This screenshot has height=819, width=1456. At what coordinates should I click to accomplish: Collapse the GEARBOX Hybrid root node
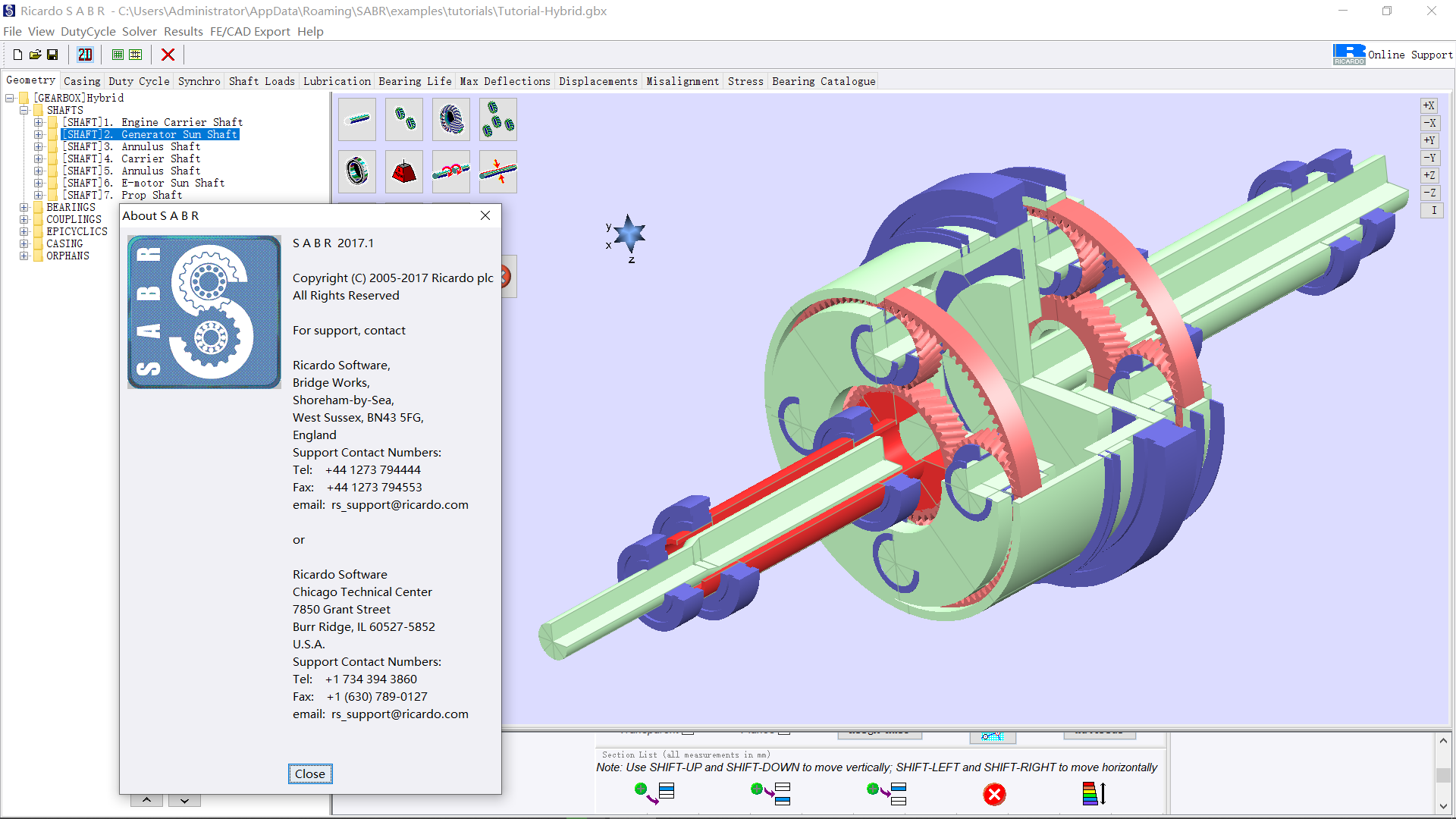10,98
